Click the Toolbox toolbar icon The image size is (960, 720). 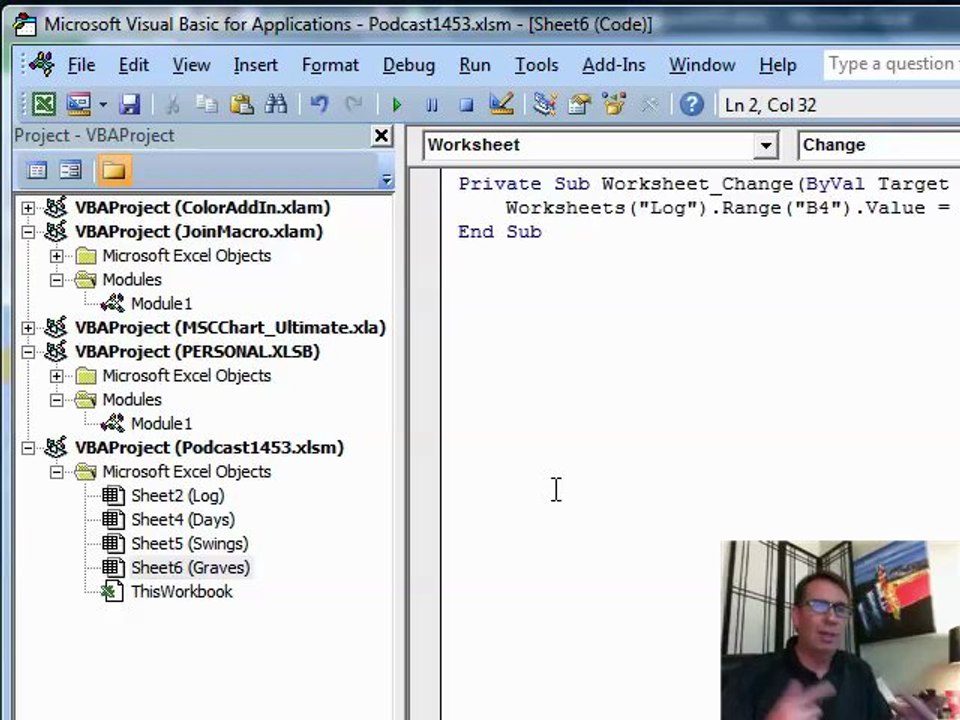click(x=649, y=105)
